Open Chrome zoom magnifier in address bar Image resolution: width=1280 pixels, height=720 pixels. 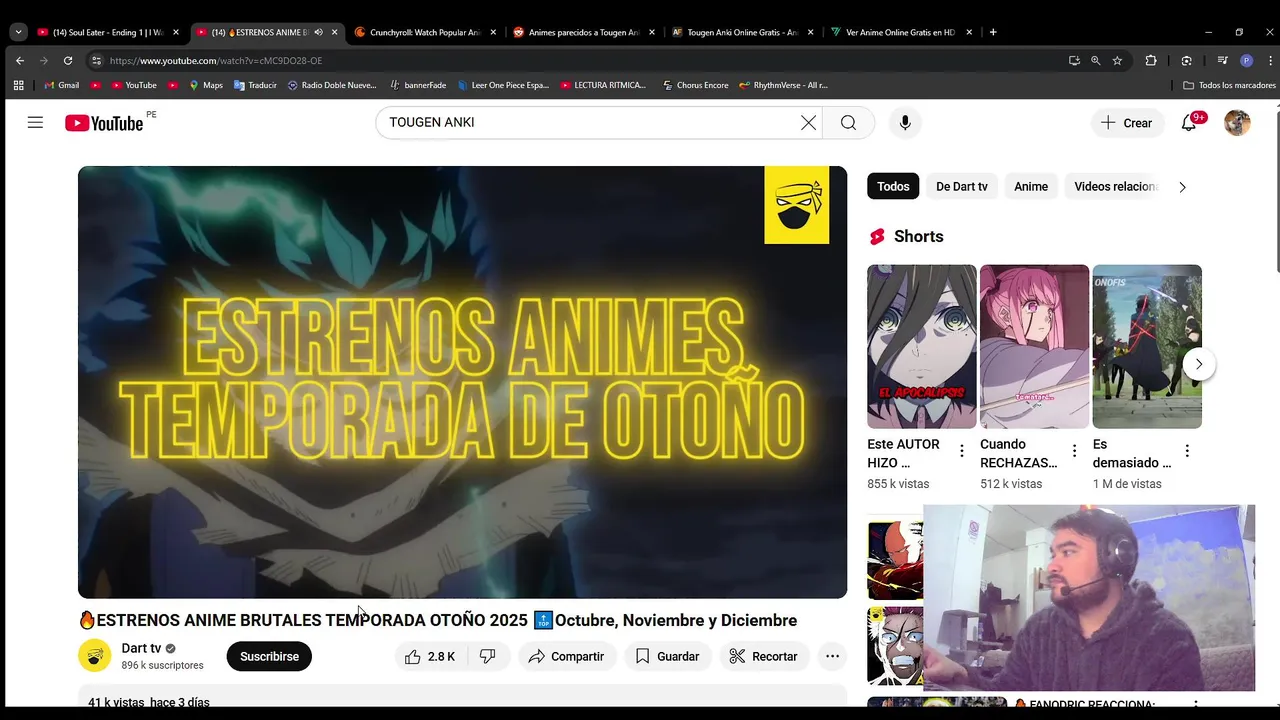(1096, 60)
